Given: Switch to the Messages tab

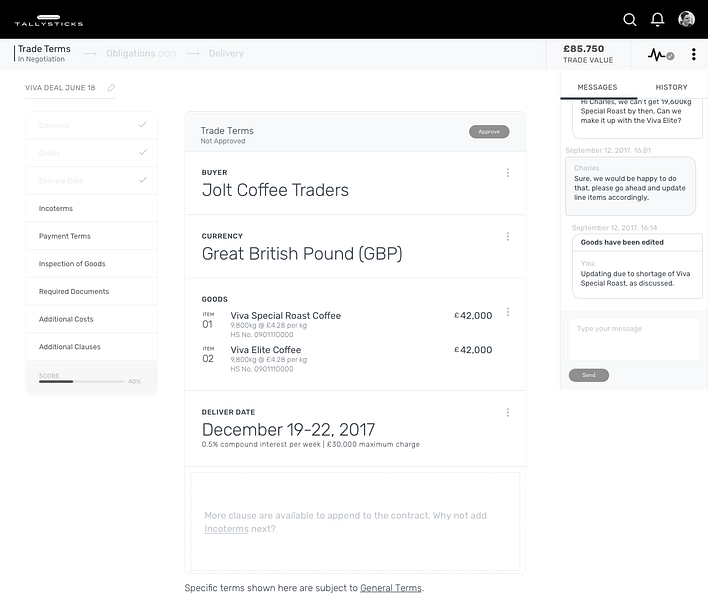Looking at the screenshot, I should click(597, 87).
